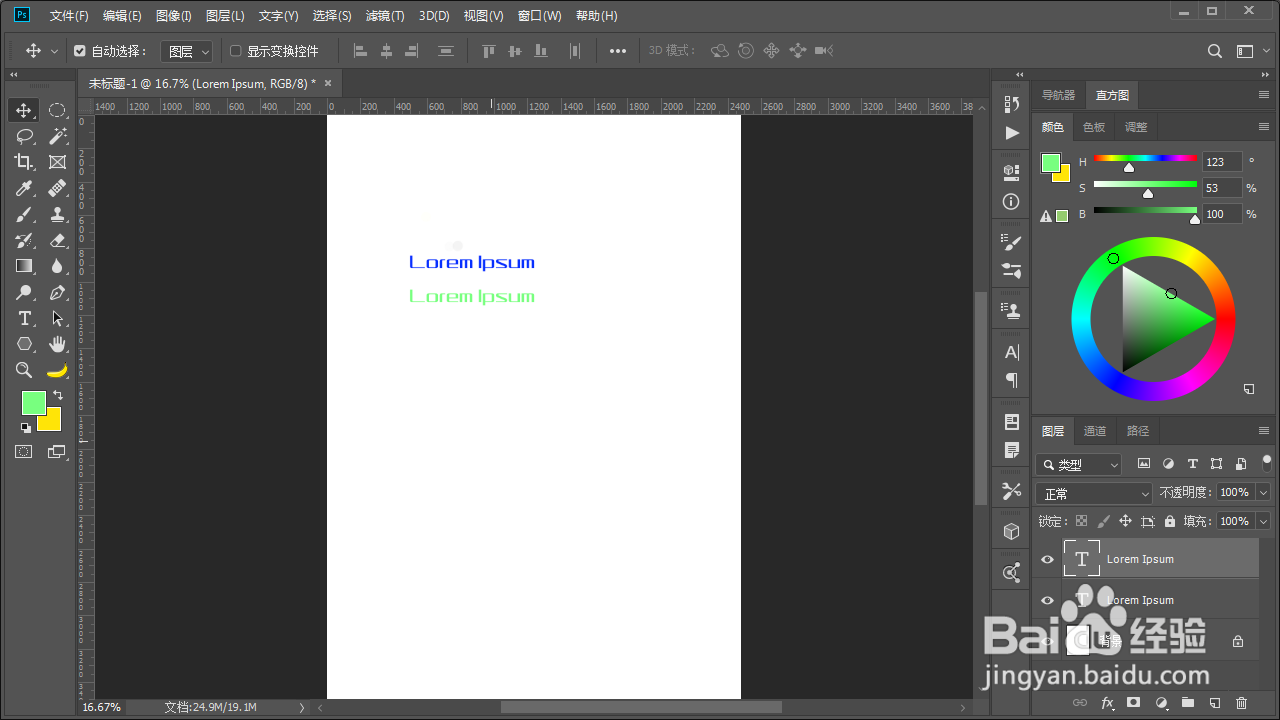Expand status bar info arrow

click(x=302, y=707)
